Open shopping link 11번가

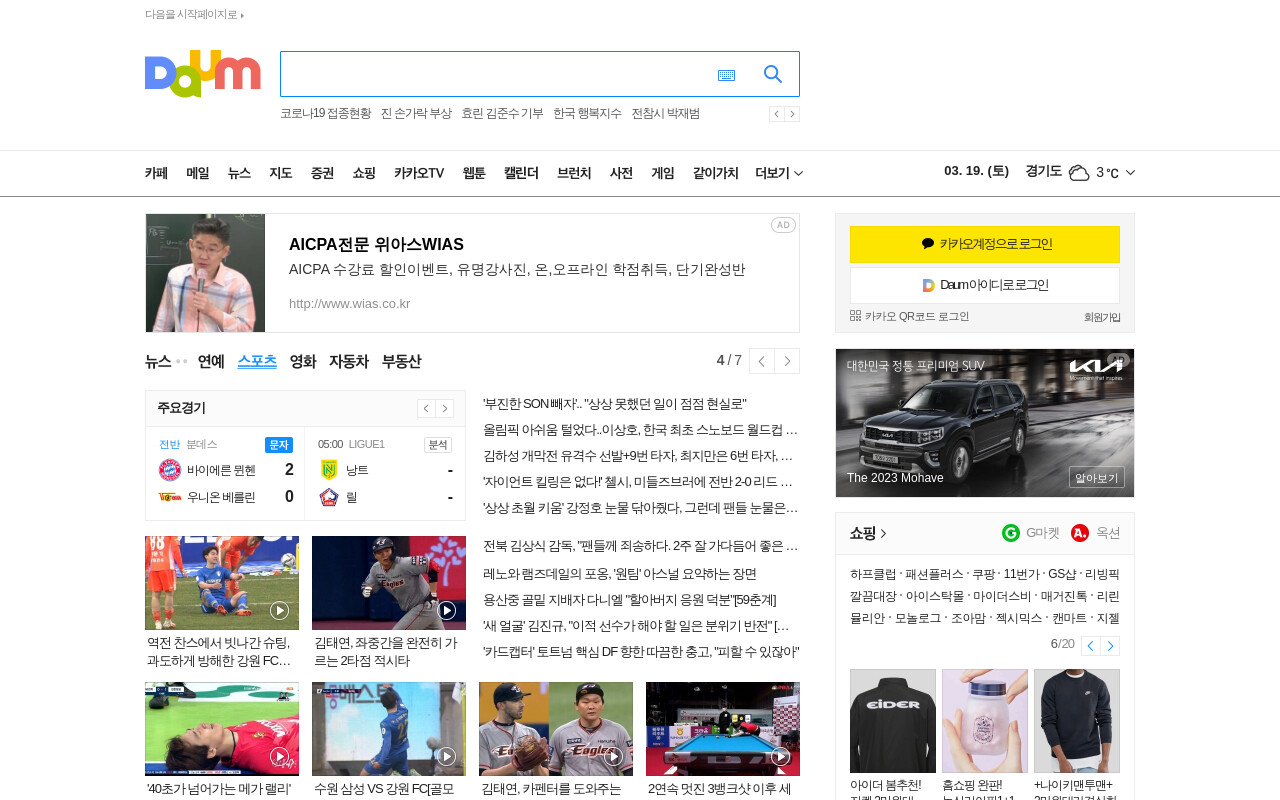1021,574
